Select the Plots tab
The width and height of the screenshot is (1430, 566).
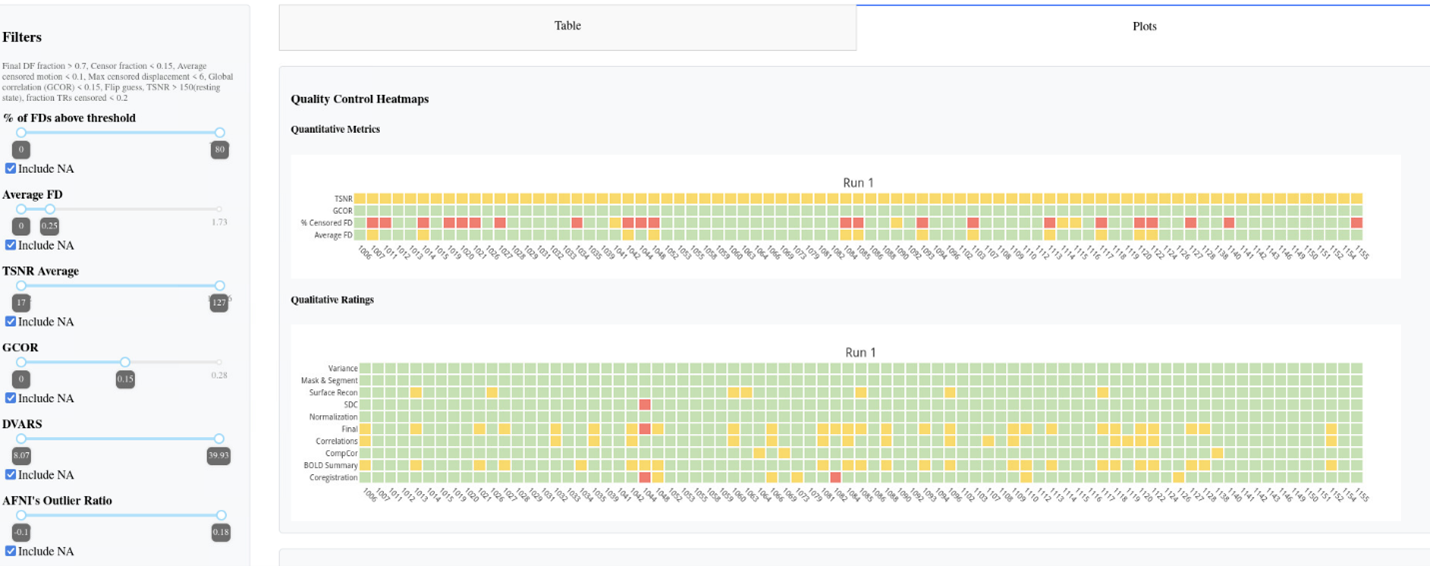pos(1144,26)
